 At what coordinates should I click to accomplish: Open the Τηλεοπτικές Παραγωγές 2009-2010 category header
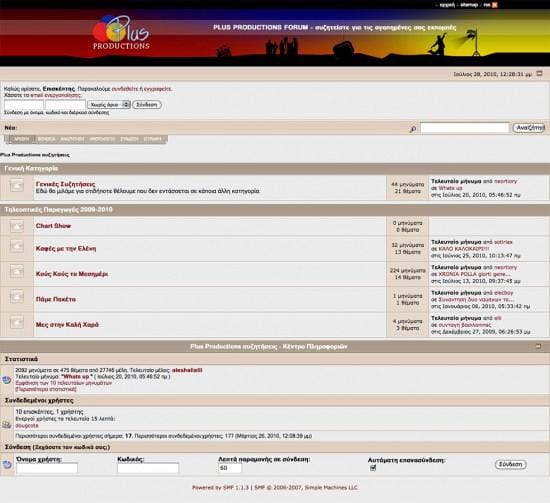point(59,209)
